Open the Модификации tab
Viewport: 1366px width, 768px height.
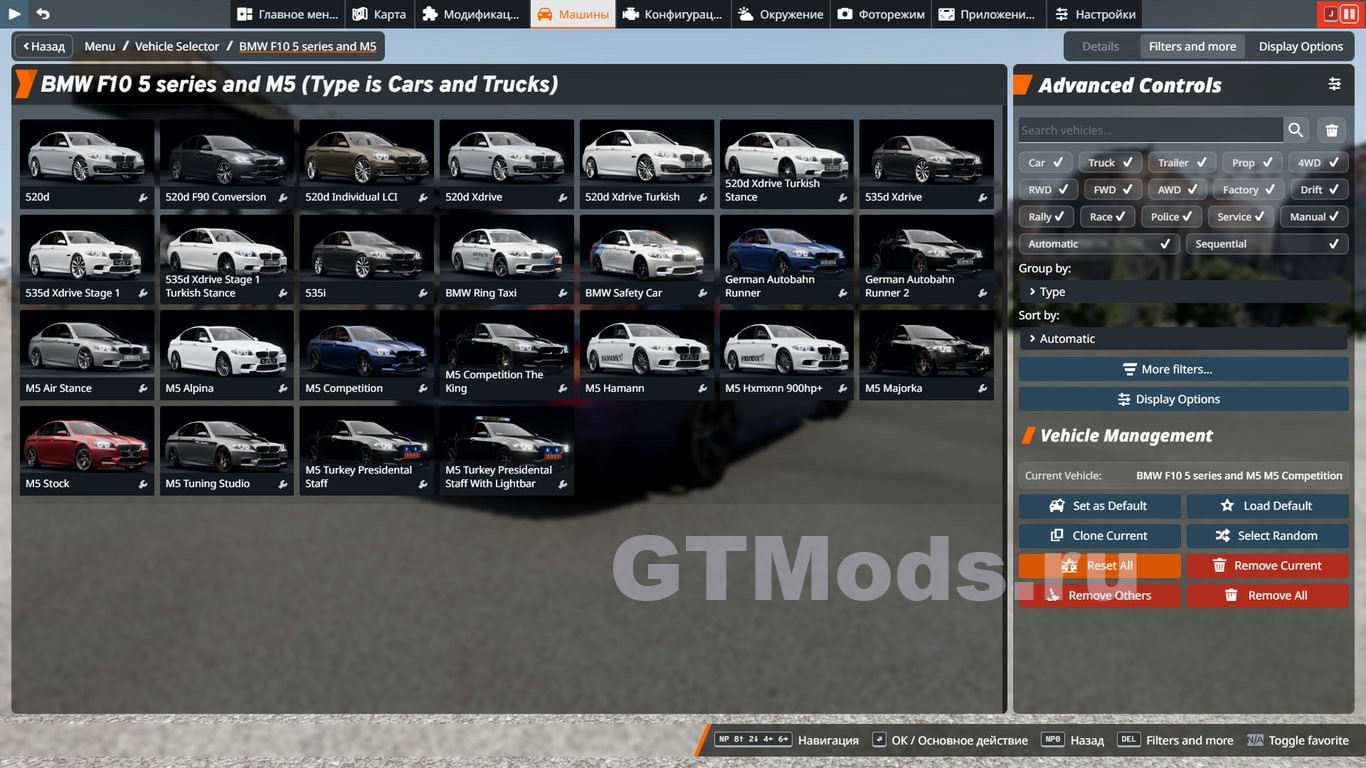pos(471,14)
